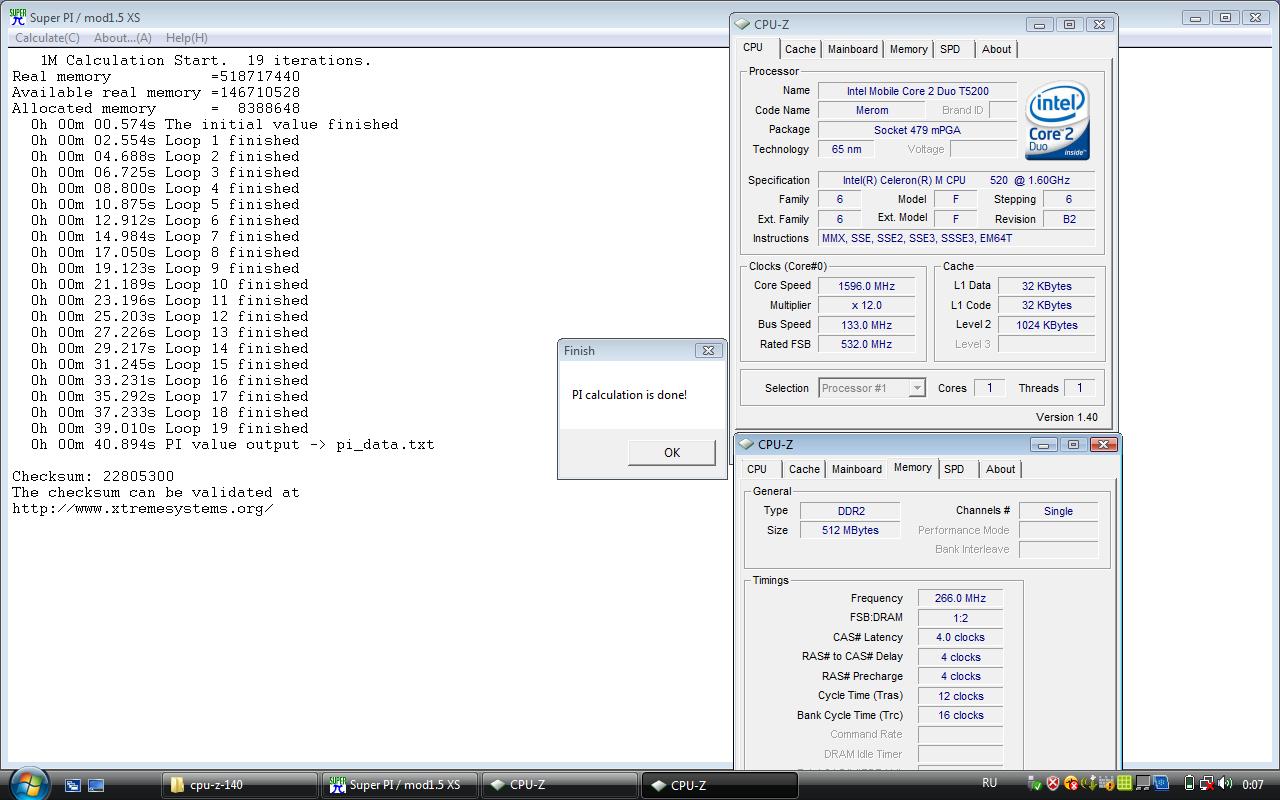The image size is (1280, 800).
Task: Click the http://www.xtremesystems.org/ text line
Action: pyautogui.click(x=143, y=508)
